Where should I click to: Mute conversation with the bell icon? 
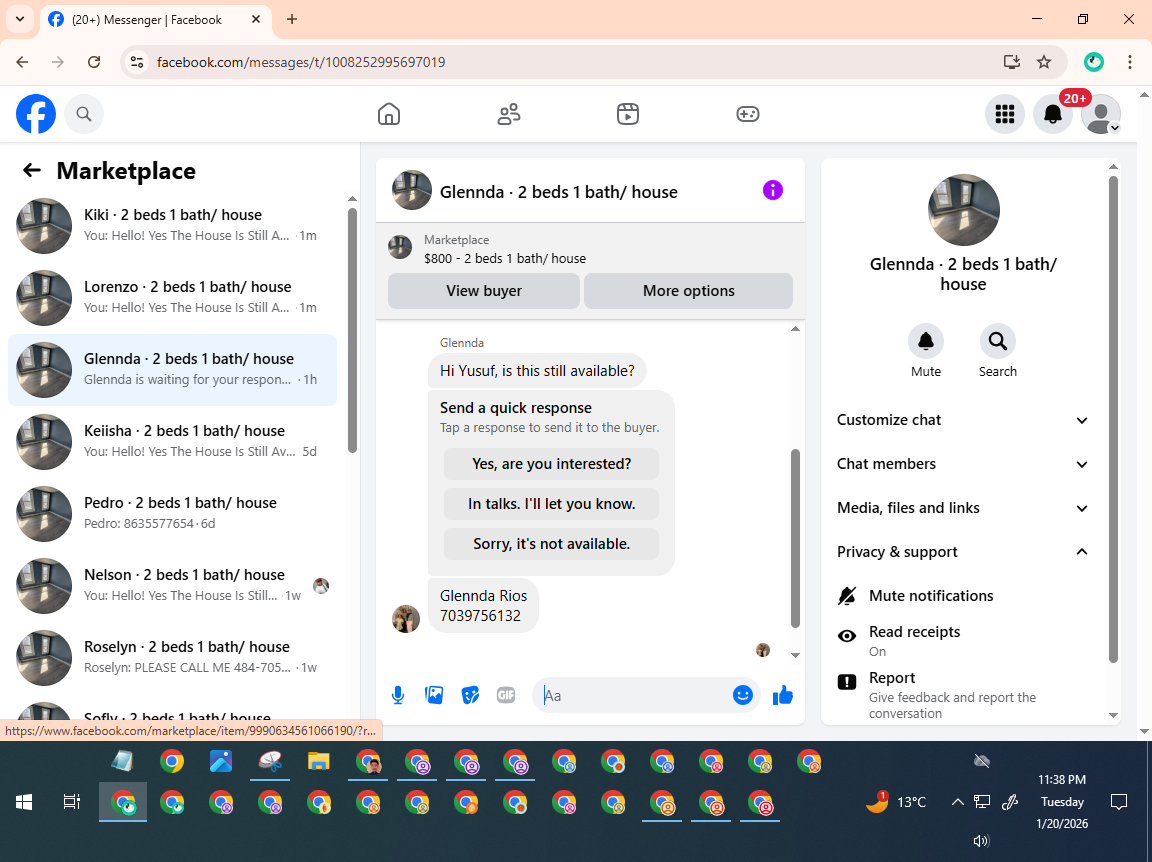(x=926, y=341)
